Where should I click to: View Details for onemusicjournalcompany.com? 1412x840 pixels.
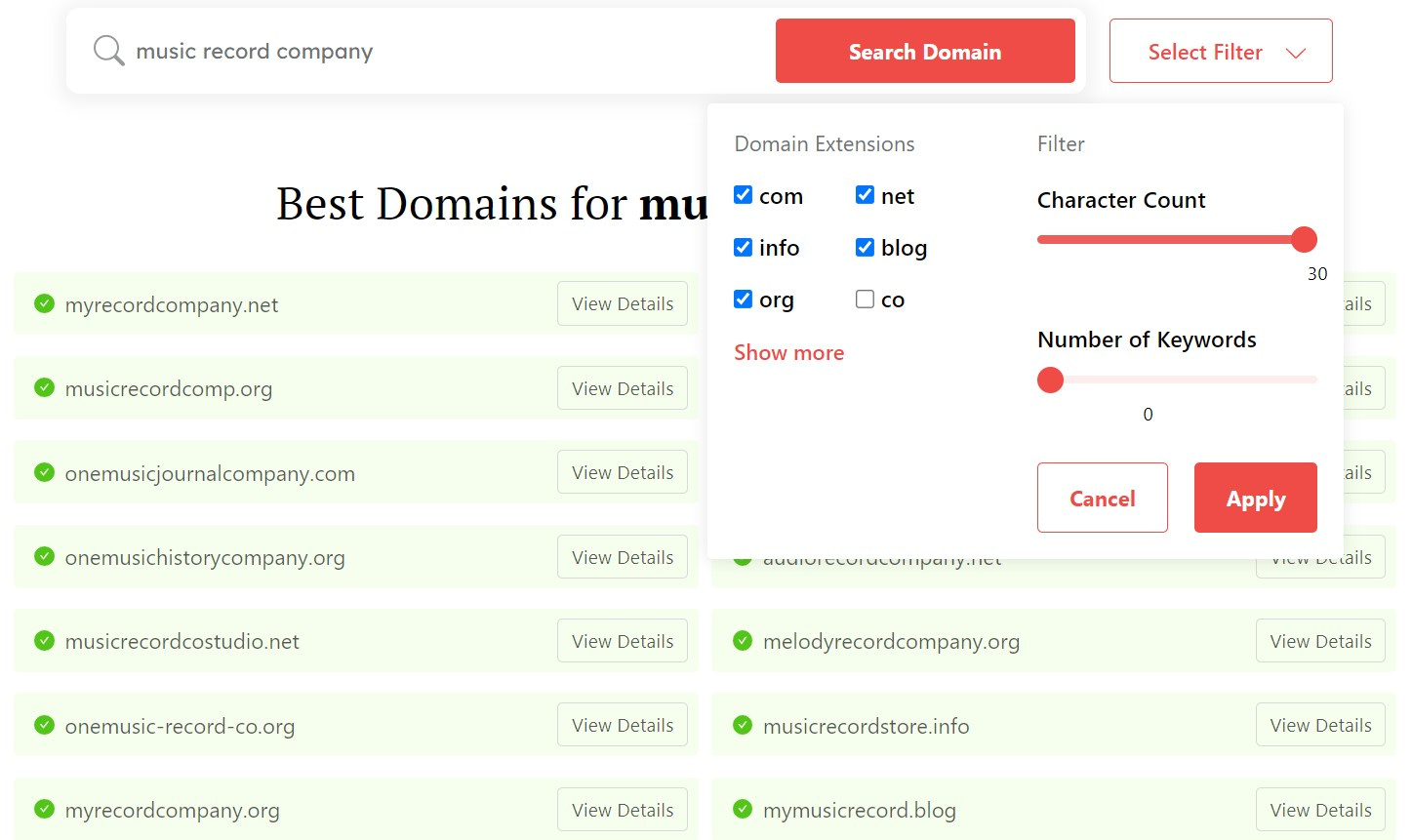coord(623,472)
